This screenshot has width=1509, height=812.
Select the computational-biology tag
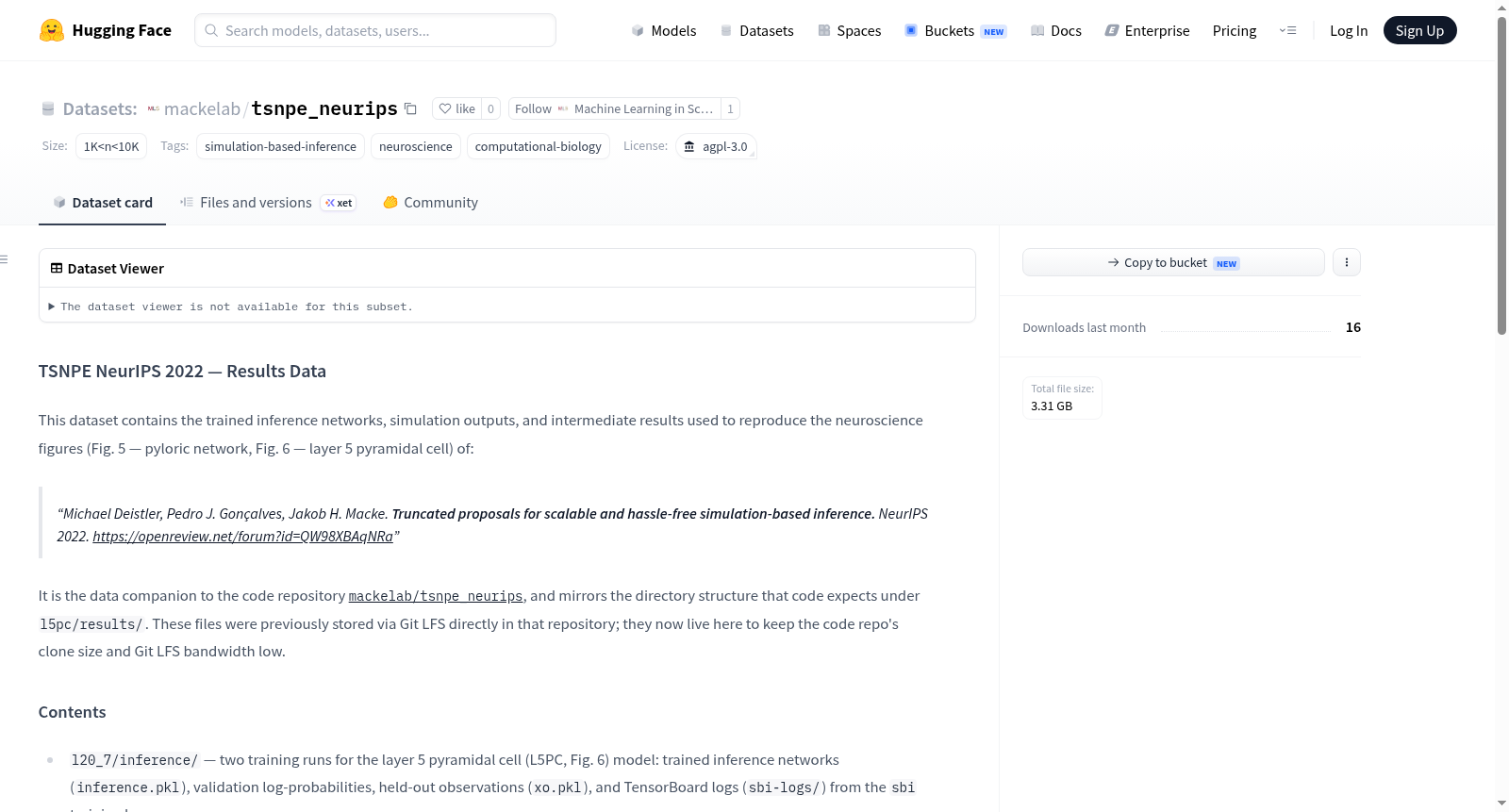(x=539, y=146)
